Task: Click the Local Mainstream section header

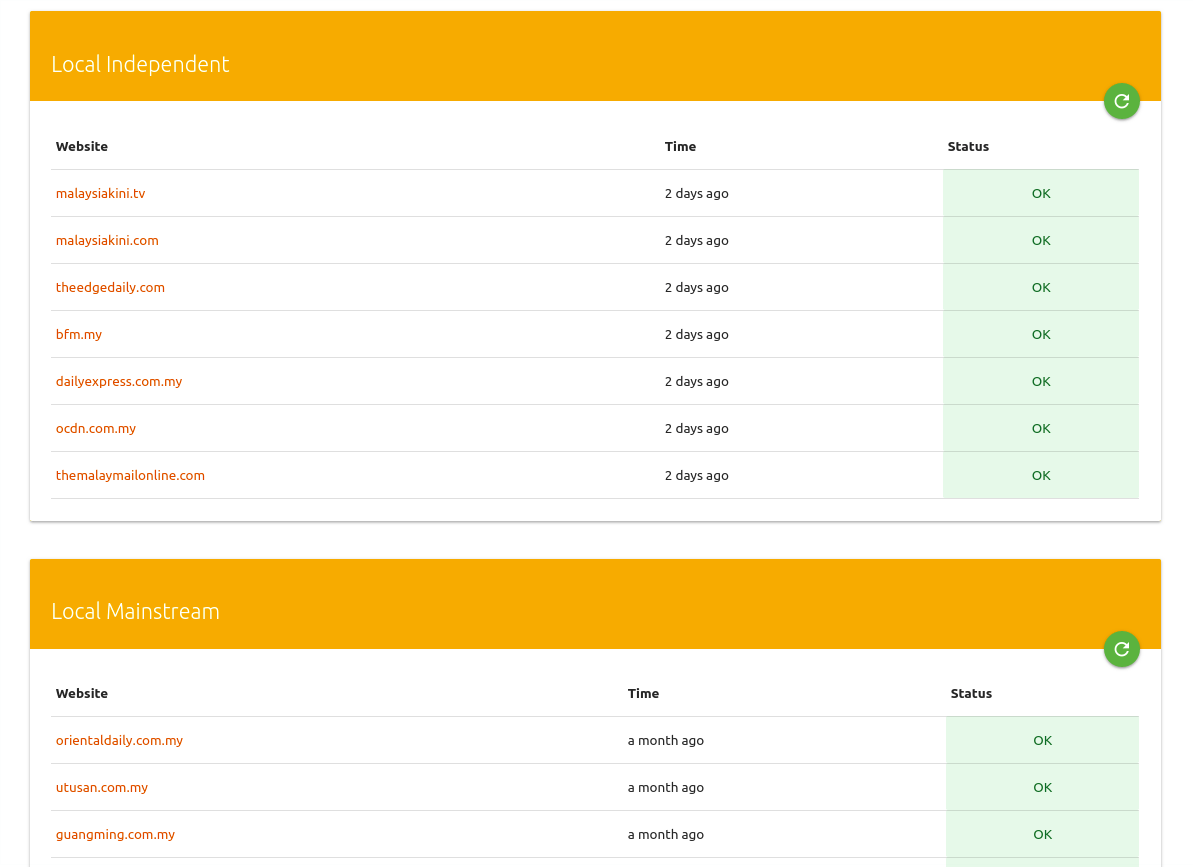Action: [135, 611]
